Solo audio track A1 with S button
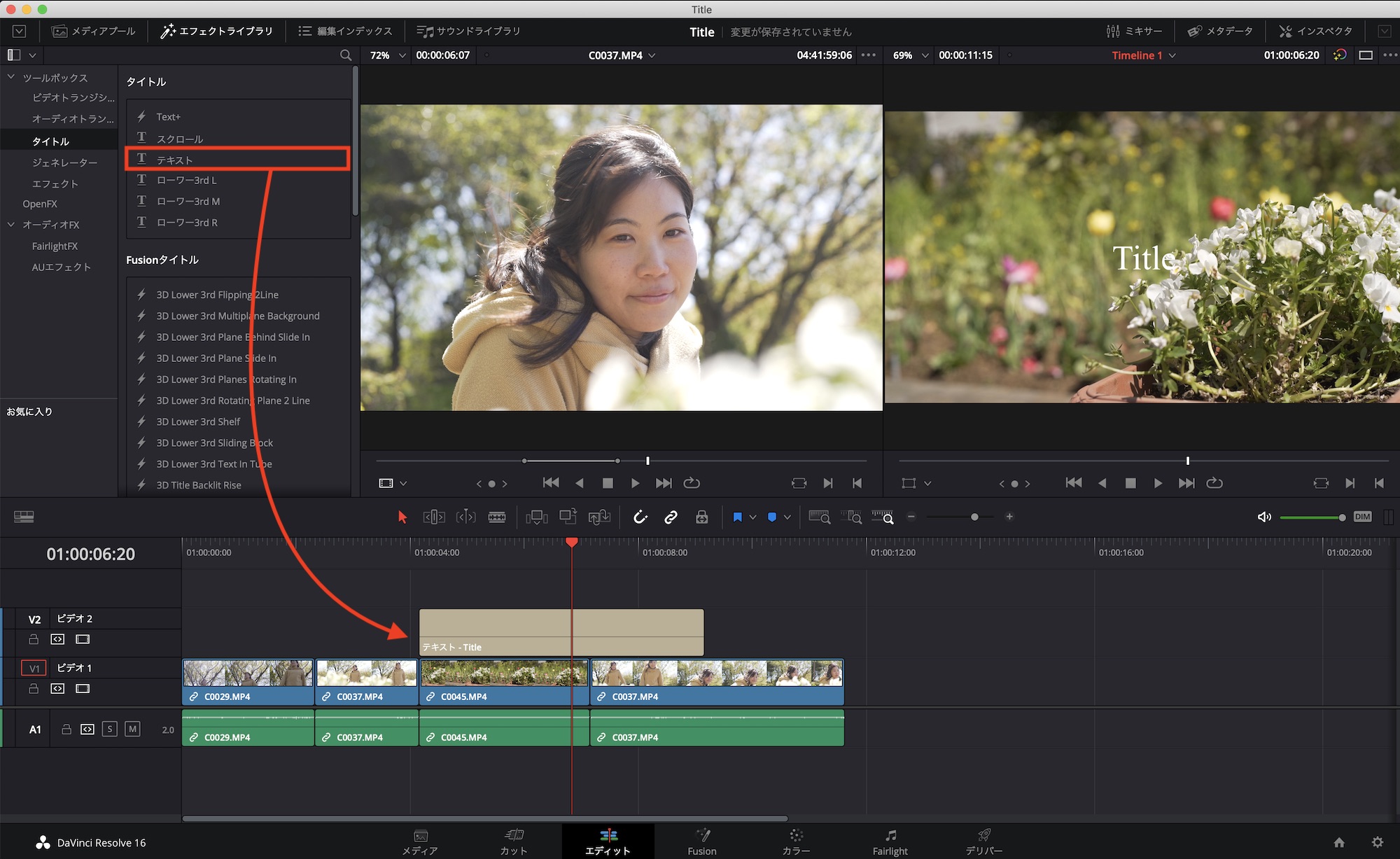Screen dimensions: 1400x859 pyautogui.click(x=110, y=729)
